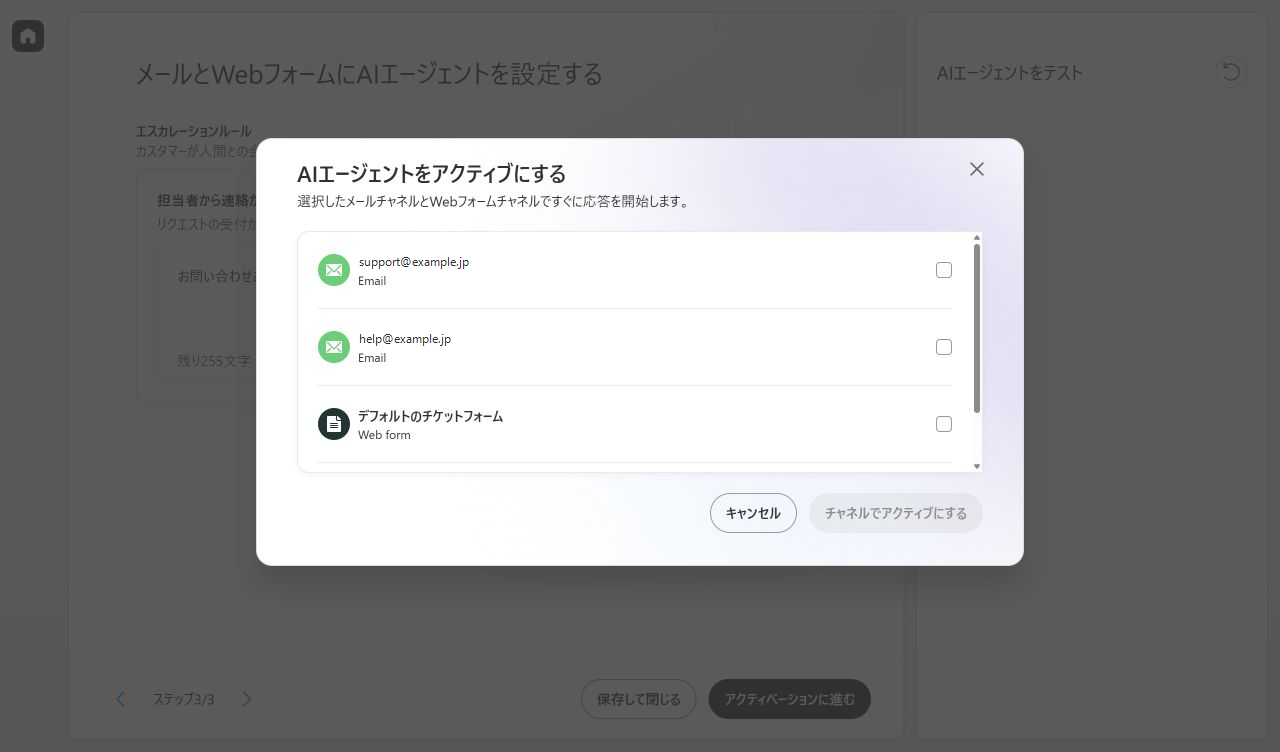Viewport: 1280px width, 752px height.
Task: Click the デフォルトのチケットフォーム label
Action: (431, 416)
